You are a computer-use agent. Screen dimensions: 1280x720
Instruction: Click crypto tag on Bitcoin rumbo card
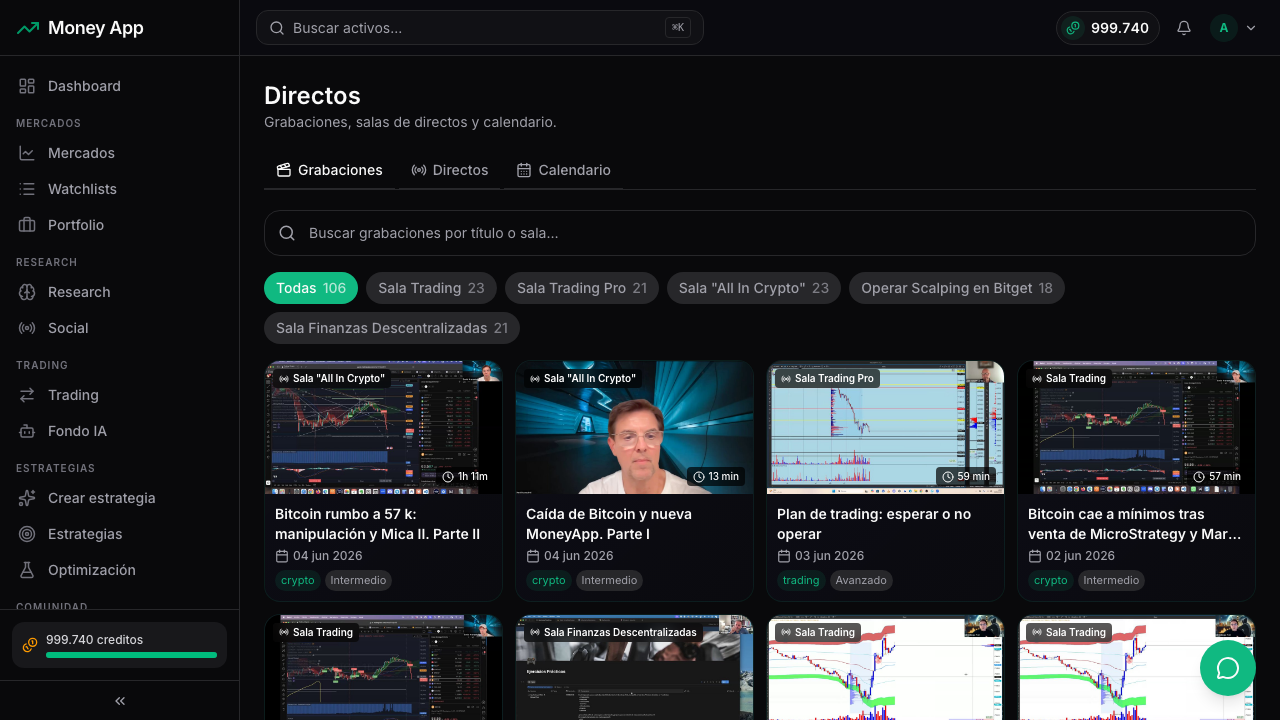click(x=298, y=580)
